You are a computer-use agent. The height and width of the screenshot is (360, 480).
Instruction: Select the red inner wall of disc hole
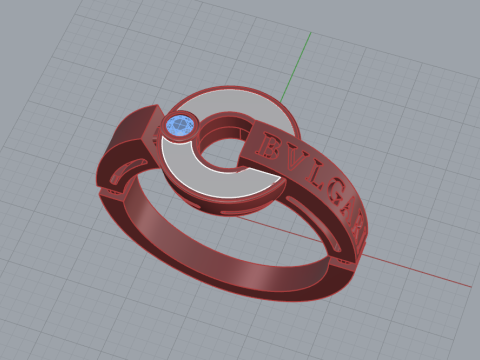click(223, 132)
